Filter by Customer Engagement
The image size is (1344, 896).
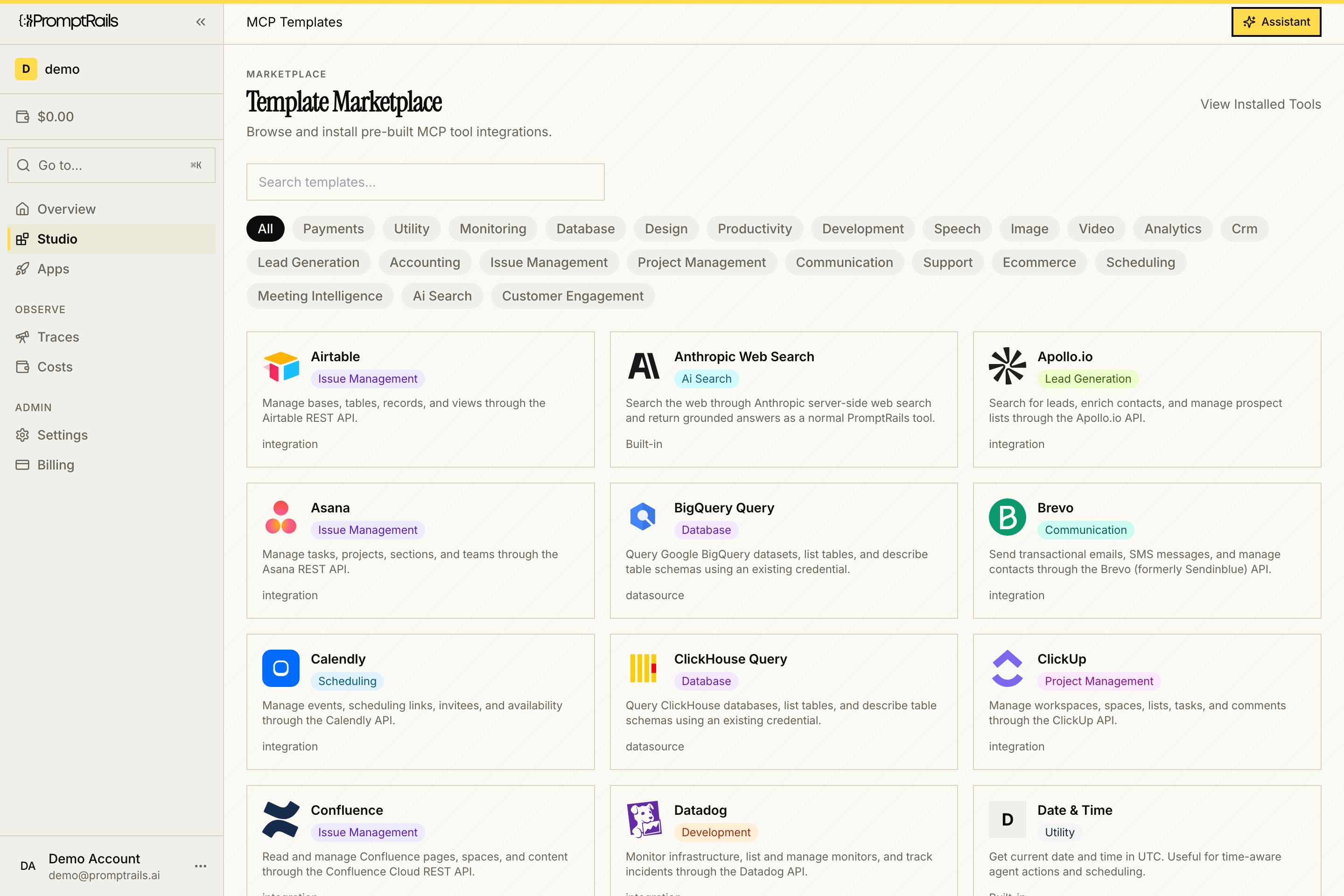tap(572, 296)
